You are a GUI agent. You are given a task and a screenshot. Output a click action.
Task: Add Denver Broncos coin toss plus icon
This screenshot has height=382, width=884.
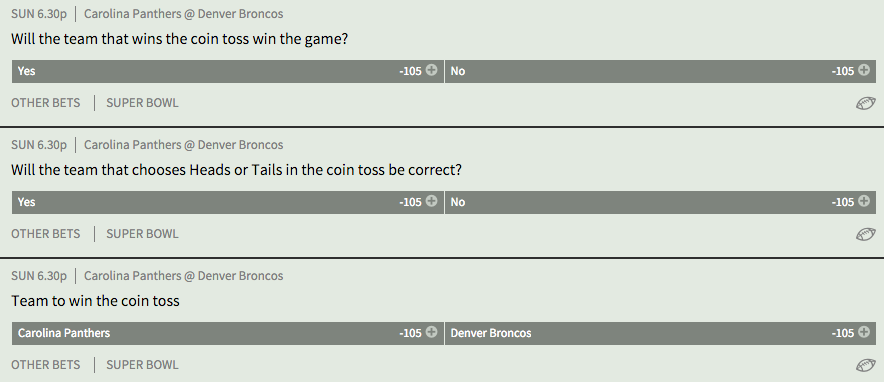(x=864, y=332)
